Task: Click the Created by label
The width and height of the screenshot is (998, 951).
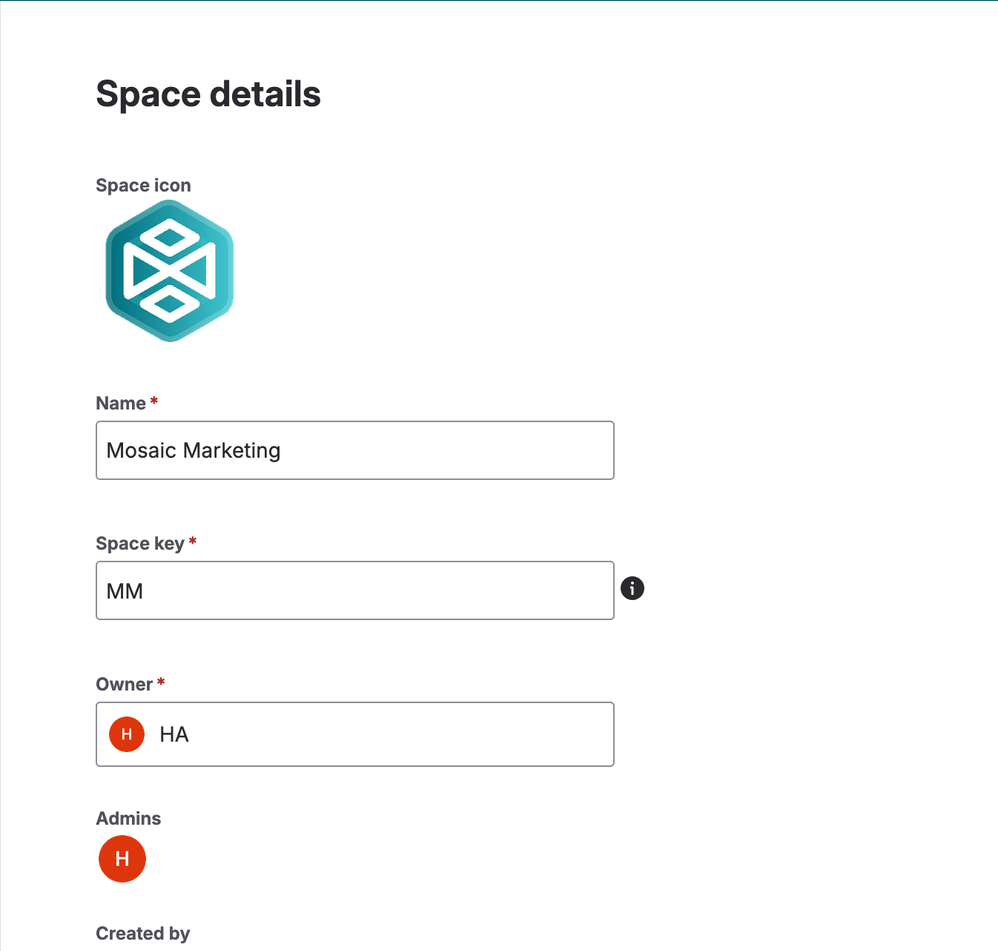Action: pos(143,933)
